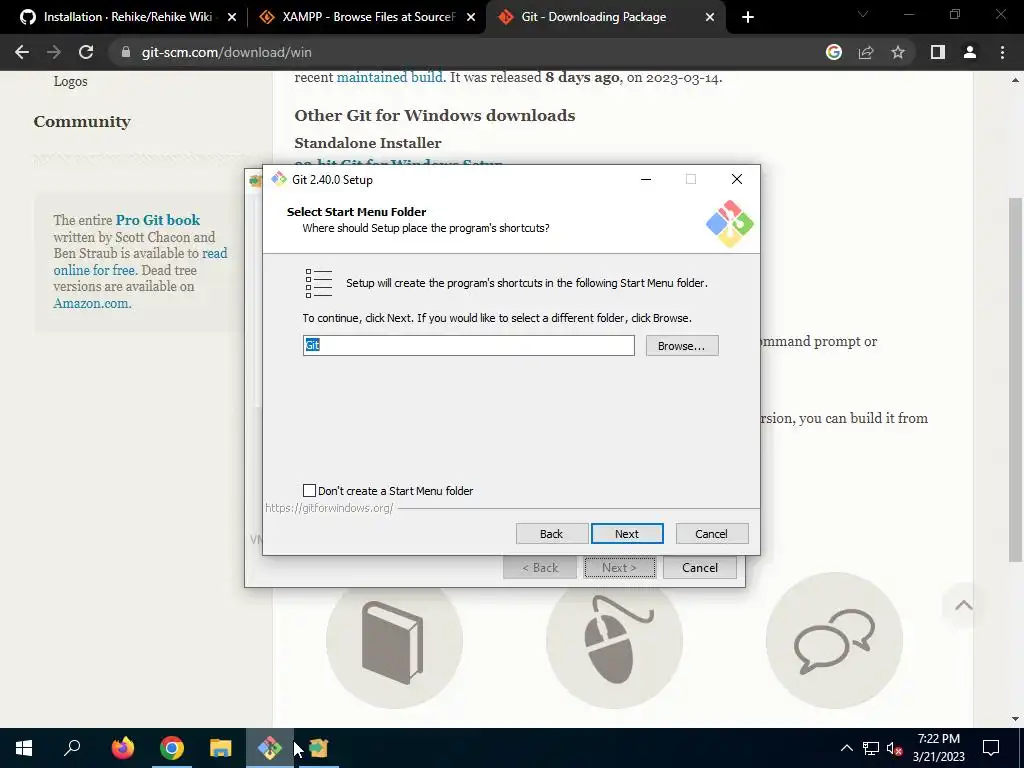The height and width of the screenshot is (768, 1024).
Task: Click the Git logo in the Git 2.40.0 Setup title bar
Action: [279, 179]
